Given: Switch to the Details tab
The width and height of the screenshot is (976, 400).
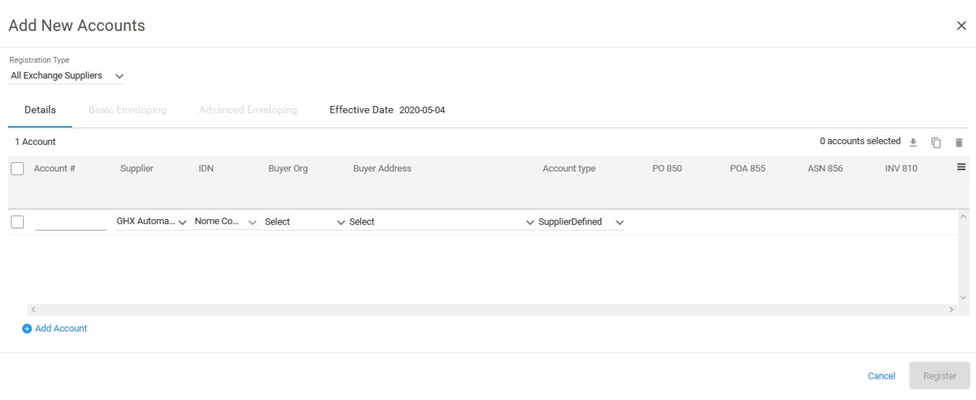Looking at the screenshot, I should (40, 110).
